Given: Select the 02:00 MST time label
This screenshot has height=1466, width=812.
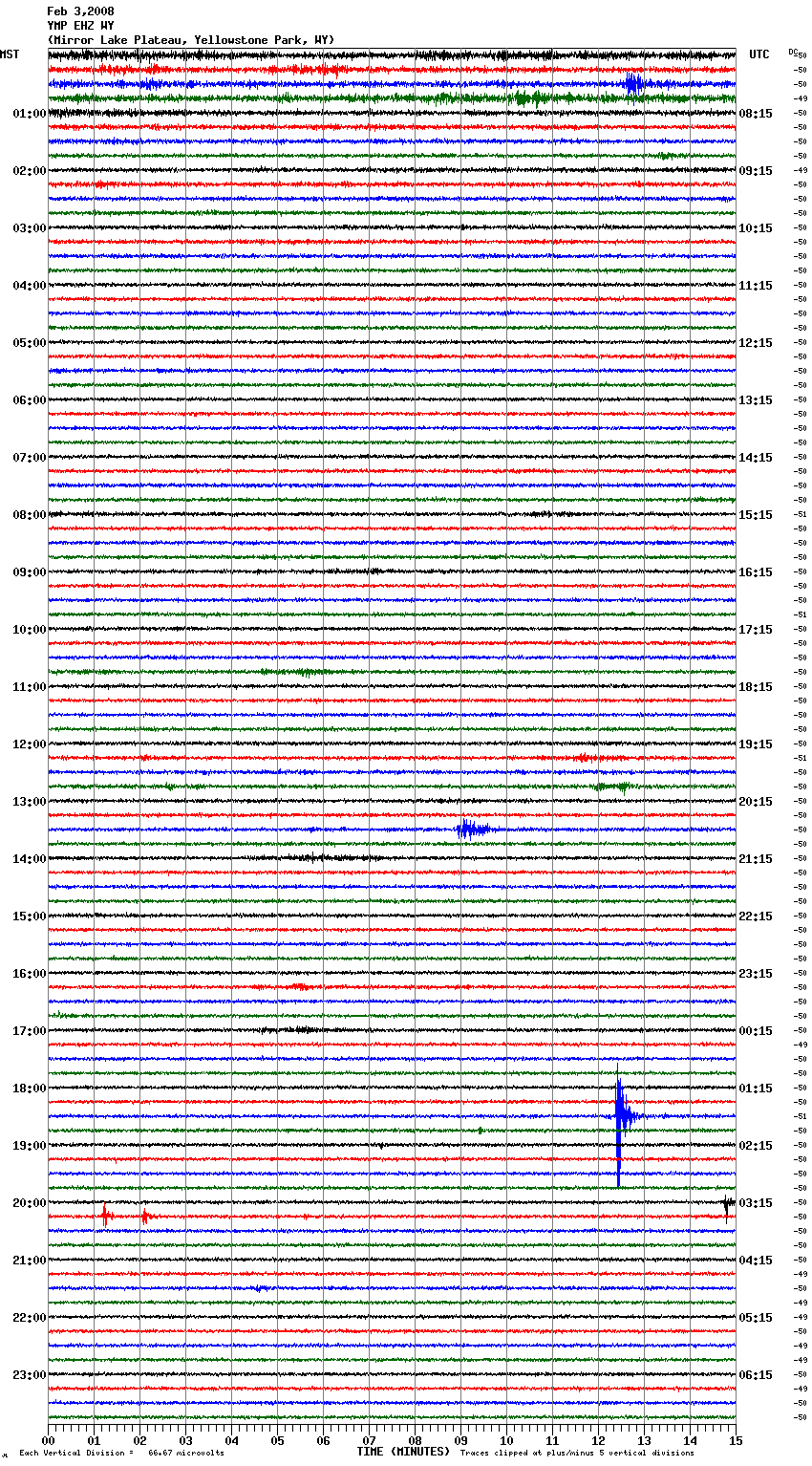Looking at the screenshot, I should 30,171.
